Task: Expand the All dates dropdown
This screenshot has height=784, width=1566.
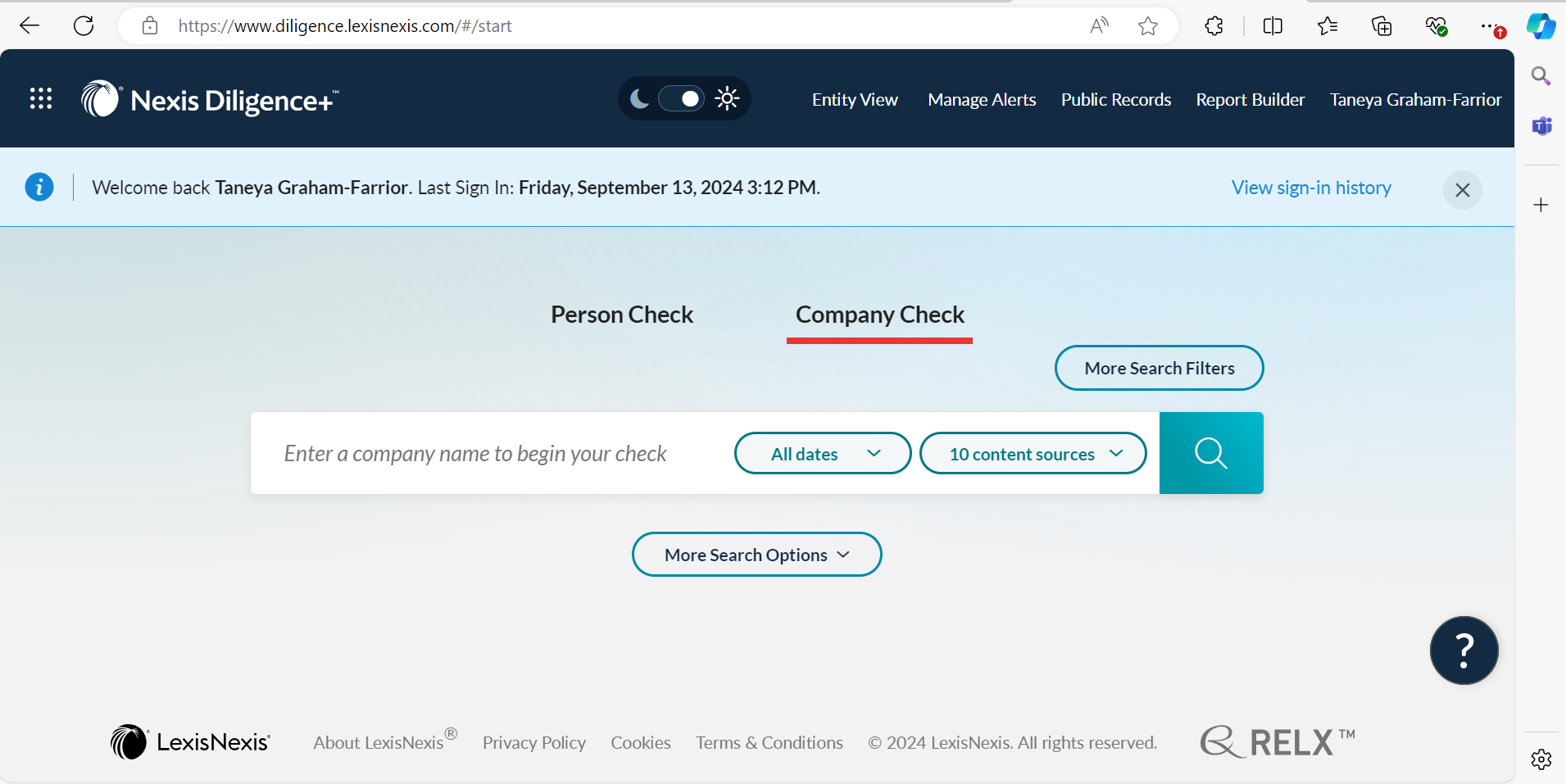Action: coord(823,453)
